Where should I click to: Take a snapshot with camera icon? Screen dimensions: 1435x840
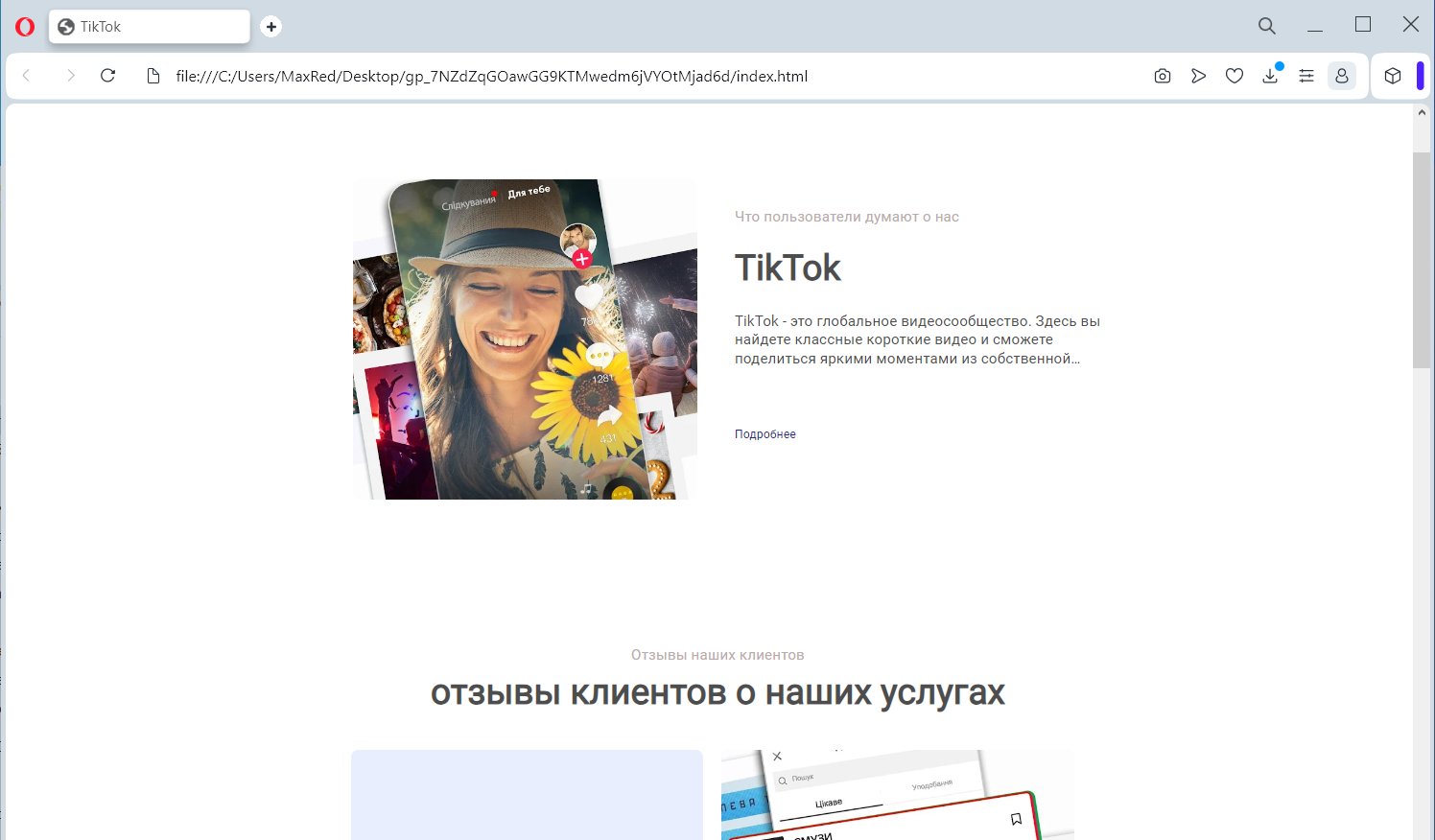pyautogui.click(x=1163, y=76)
